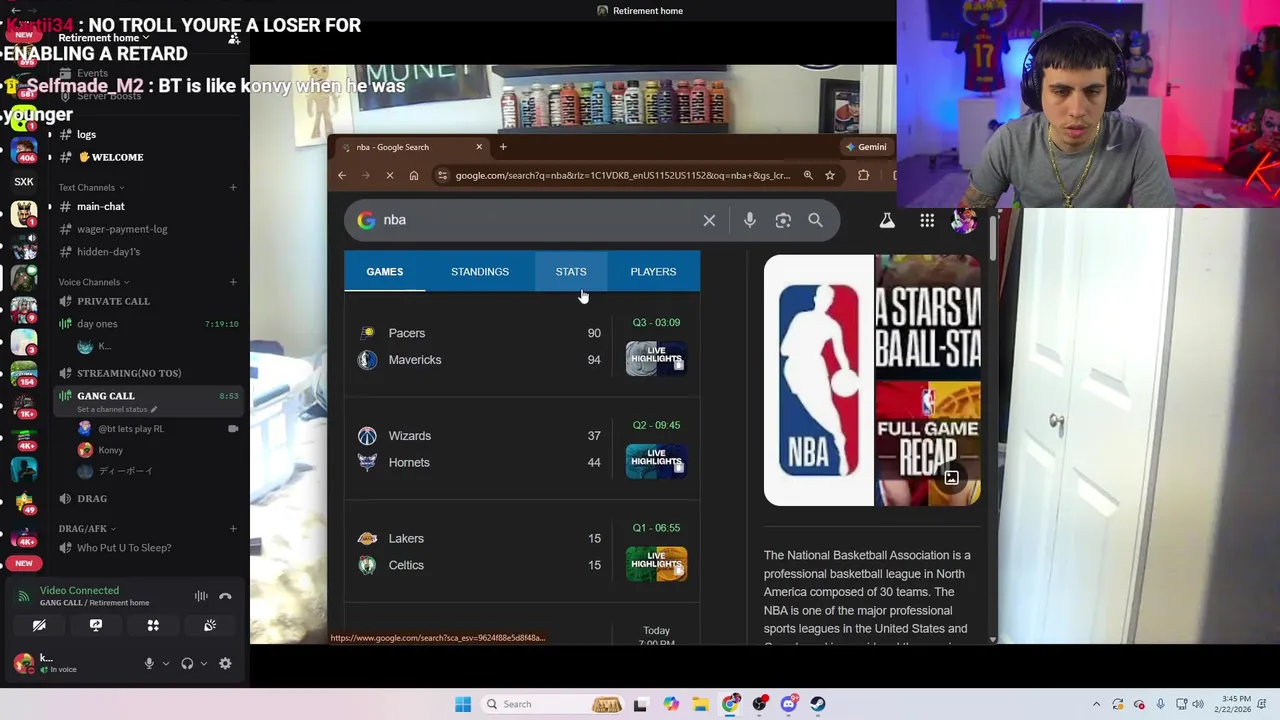Open microphone input options dropdown
The height and width of the screenshot is (720, 1280).
coord(166,663)
